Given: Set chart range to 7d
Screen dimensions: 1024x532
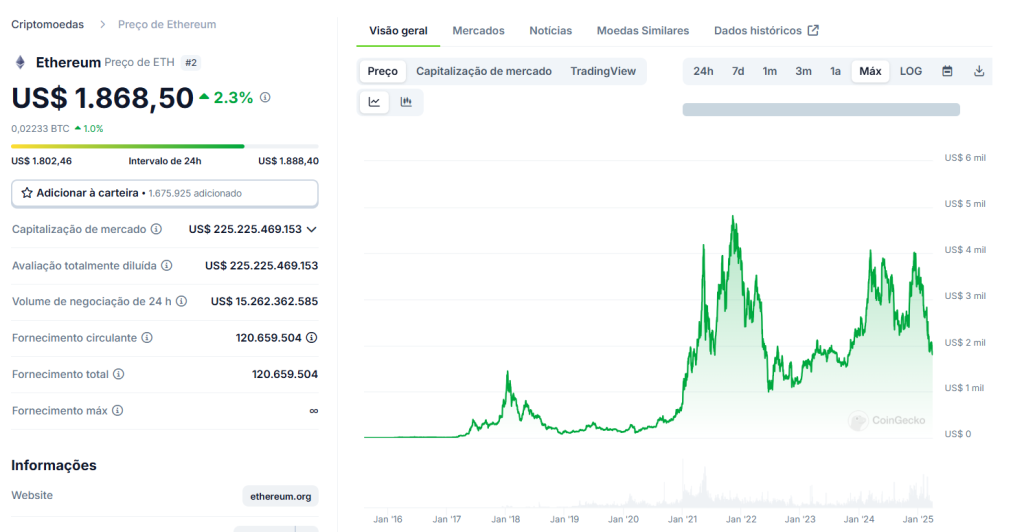Looking at the screenshot, I should 738,71.
